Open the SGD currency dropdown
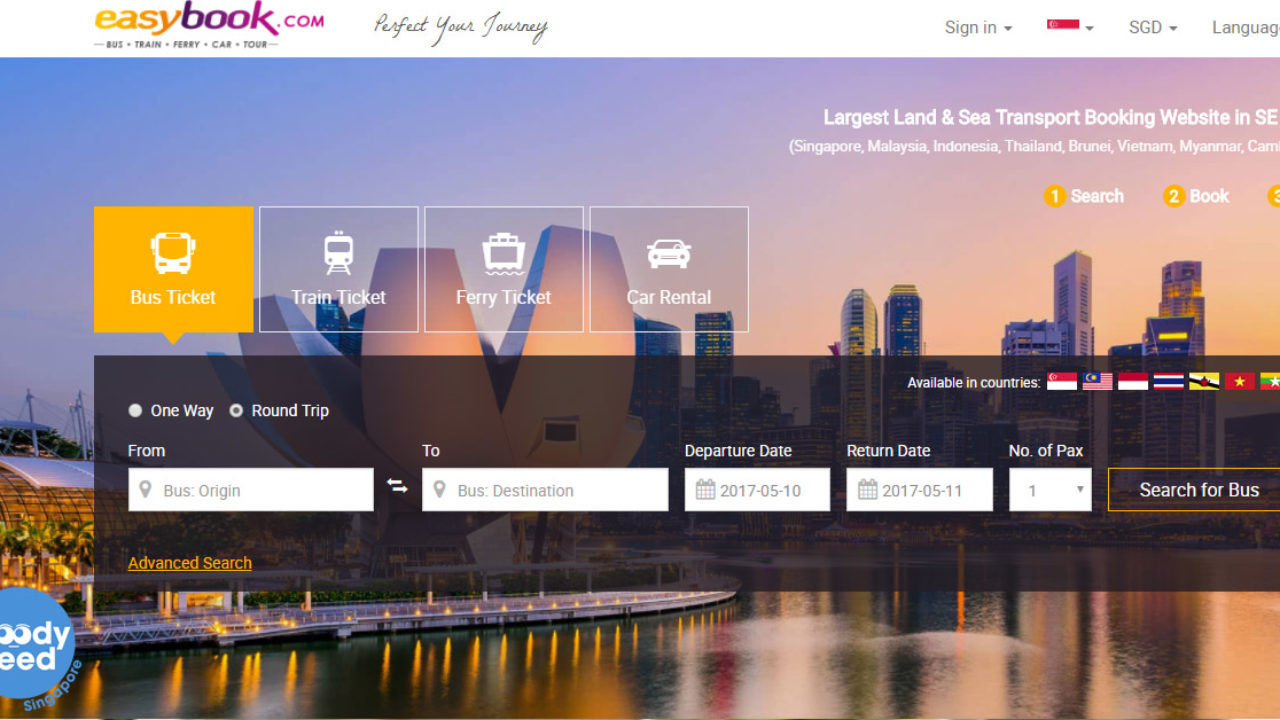Image resolution: width=1280 pixels, height=720 pixels. (x=1153, y=28)
